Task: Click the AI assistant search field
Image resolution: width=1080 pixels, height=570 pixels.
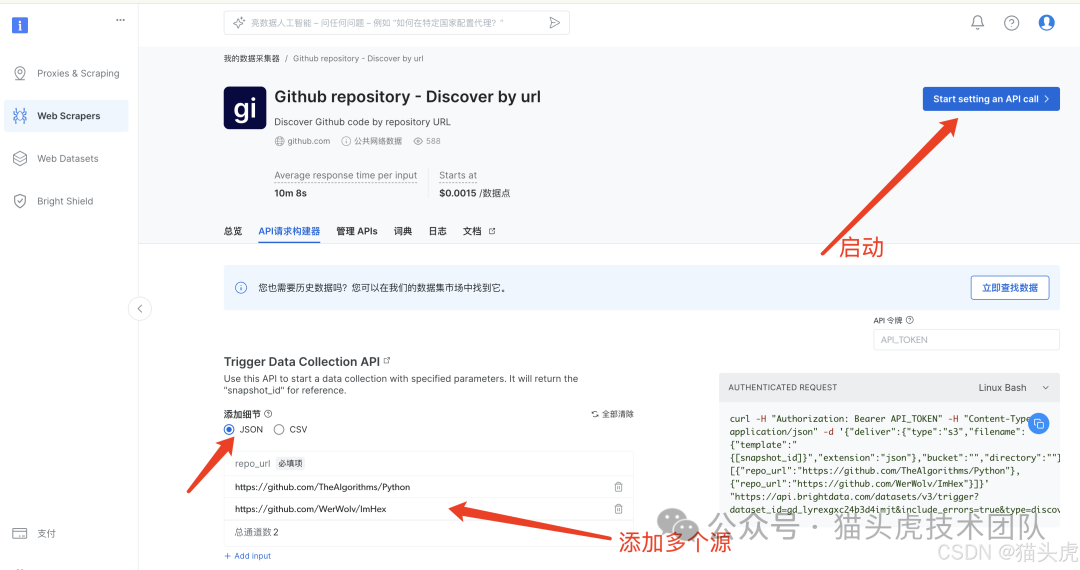Action: [396, 23]
